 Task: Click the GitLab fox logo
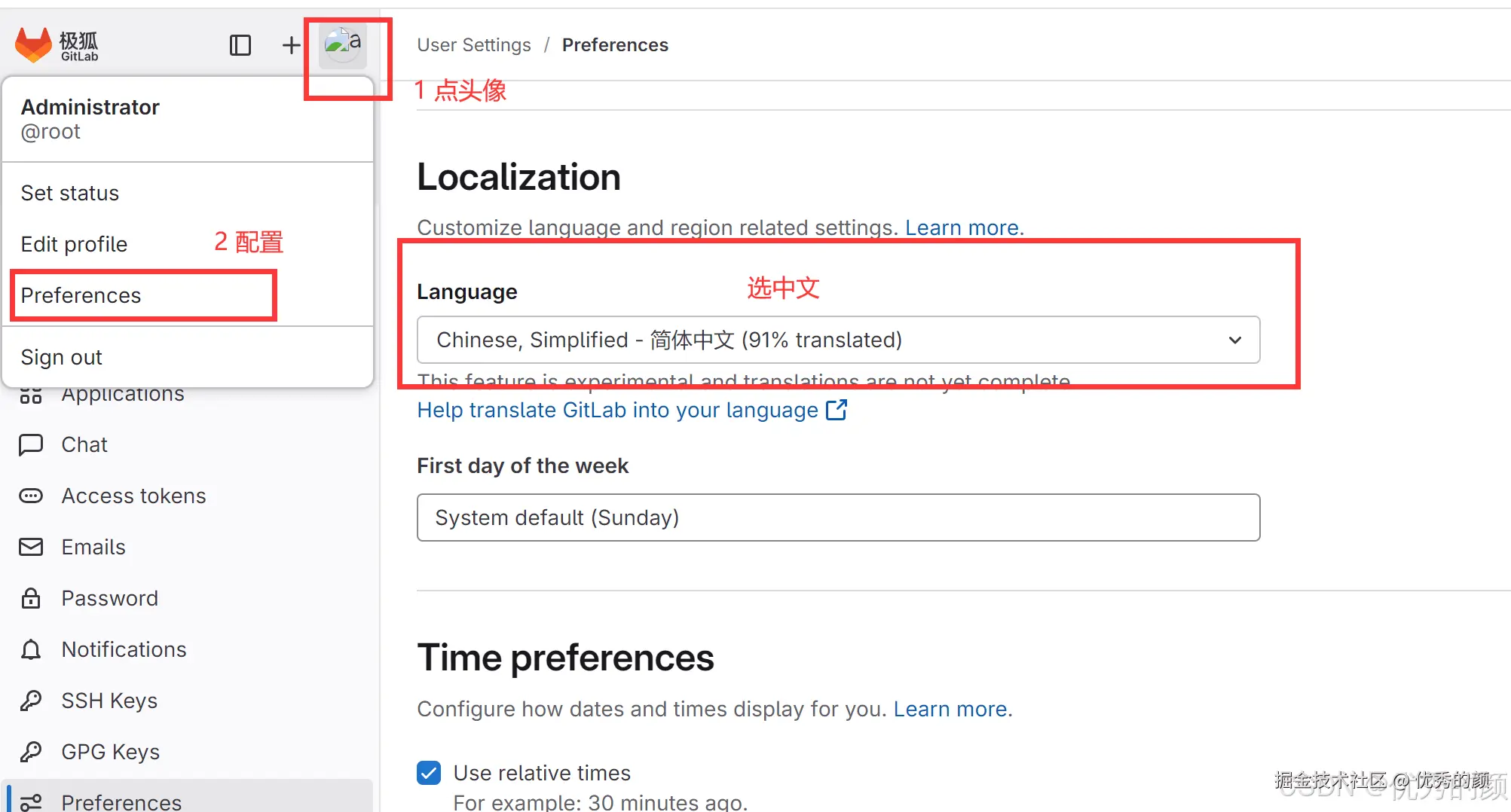pos(33,45)
